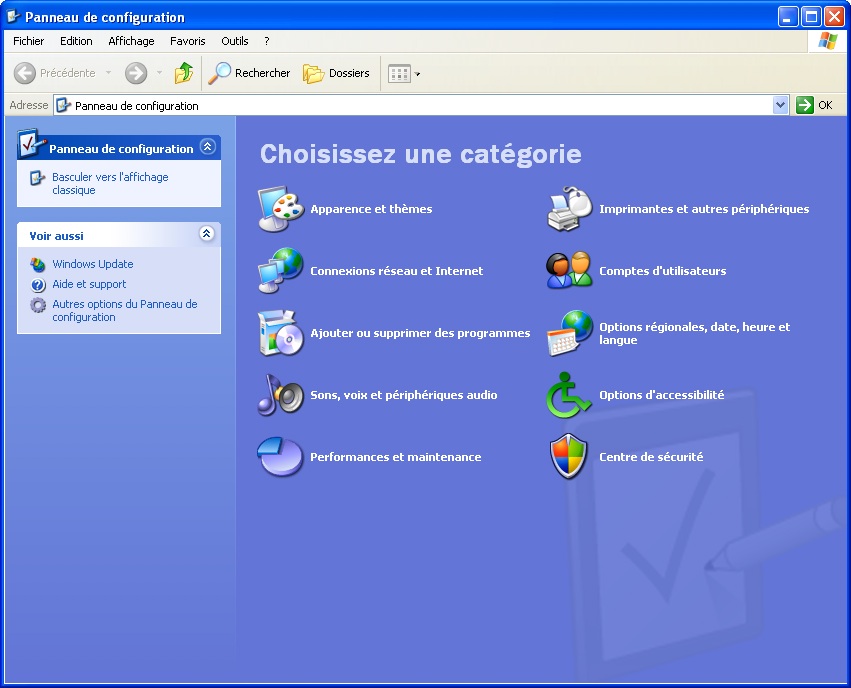
Task: Open the Affichage menu
Action: coord(131,41)
